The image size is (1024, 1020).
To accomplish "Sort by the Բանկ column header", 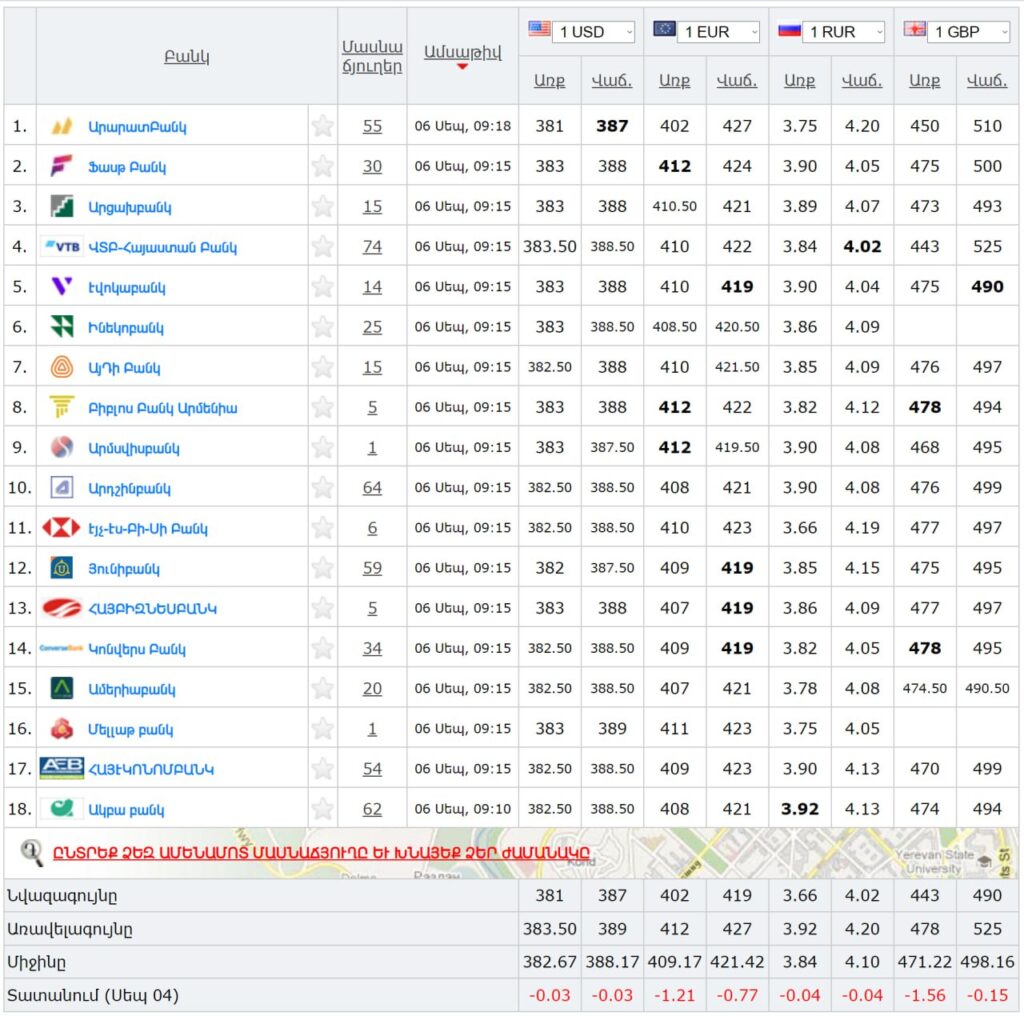I will (187, 57).
